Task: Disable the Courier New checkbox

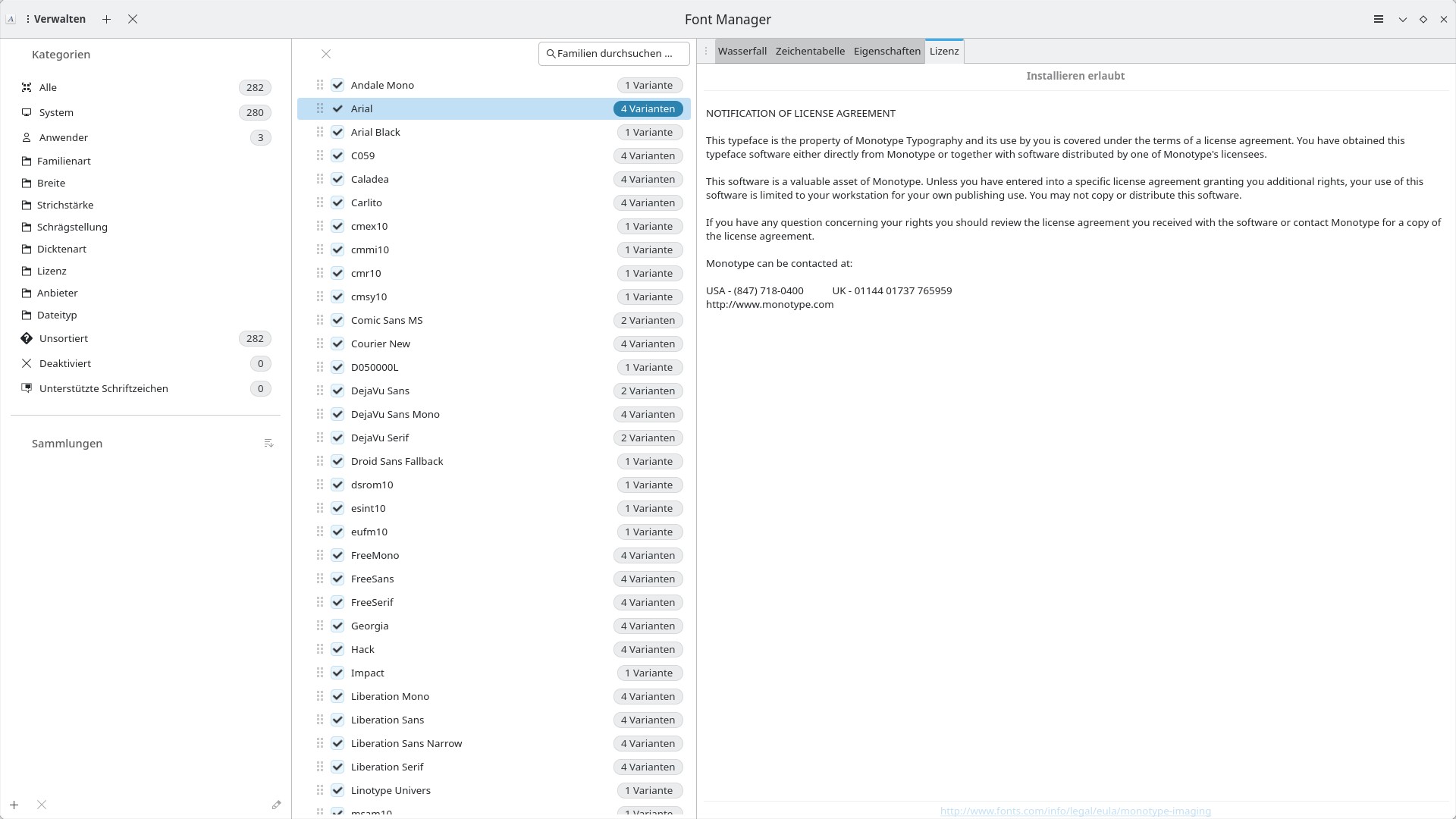Action: point(337,344)
